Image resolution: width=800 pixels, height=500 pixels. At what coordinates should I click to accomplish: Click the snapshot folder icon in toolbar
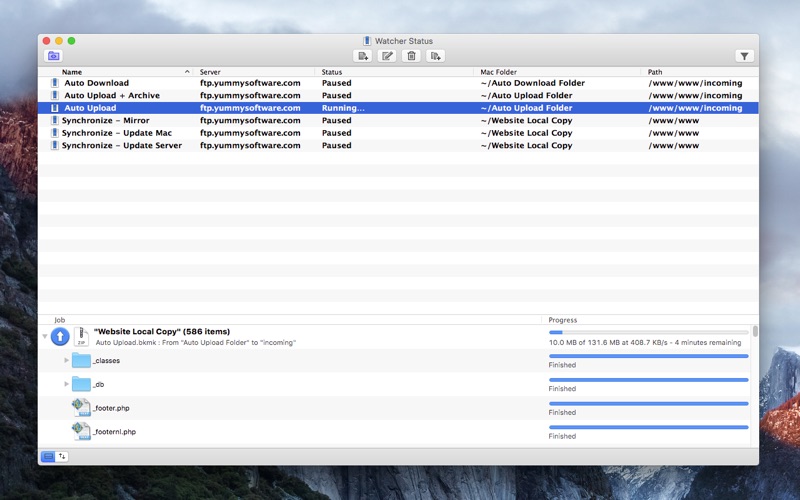[53, 56]
